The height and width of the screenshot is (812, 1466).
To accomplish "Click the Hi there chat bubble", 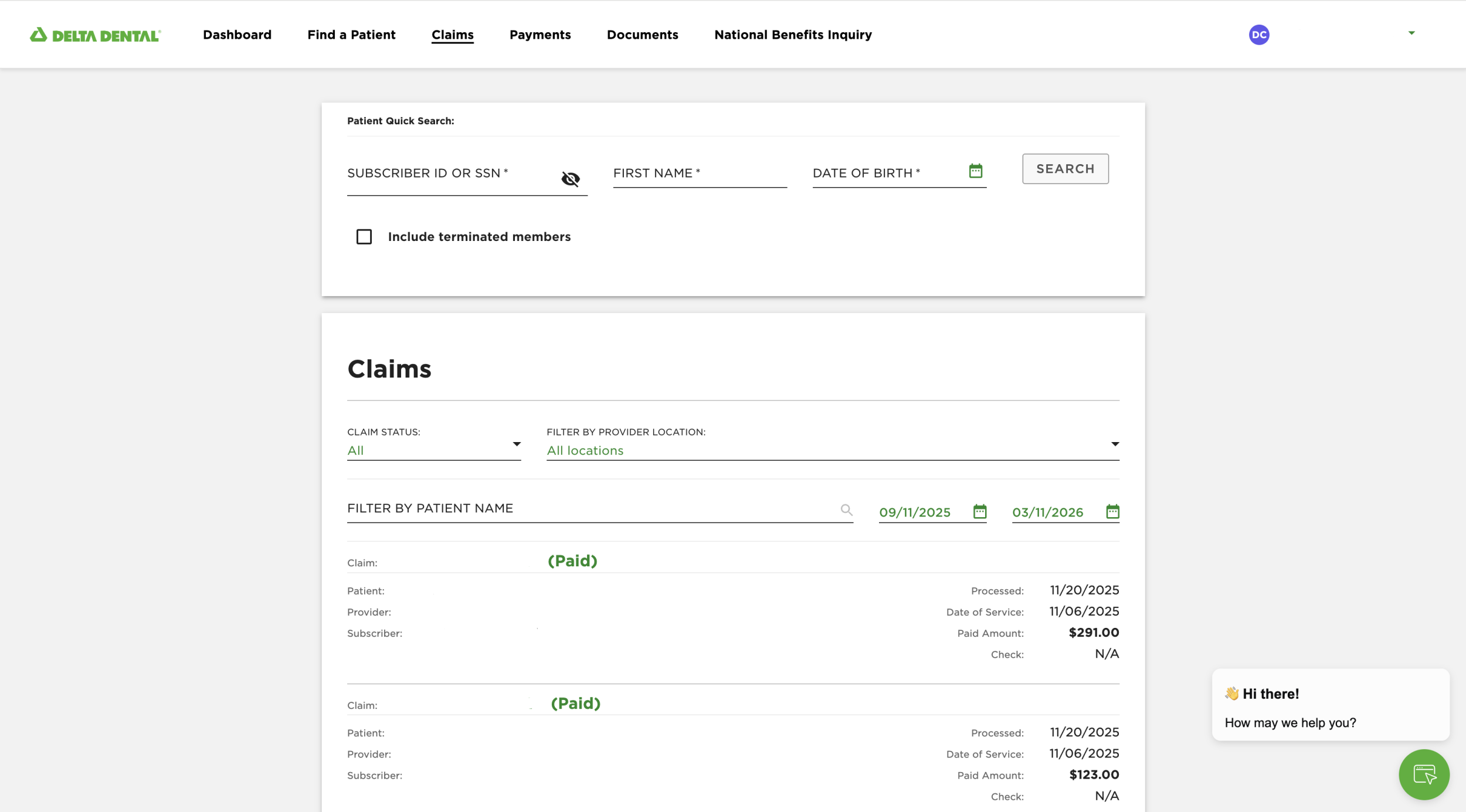I will pyautogui.click(x=1331, y=705).
